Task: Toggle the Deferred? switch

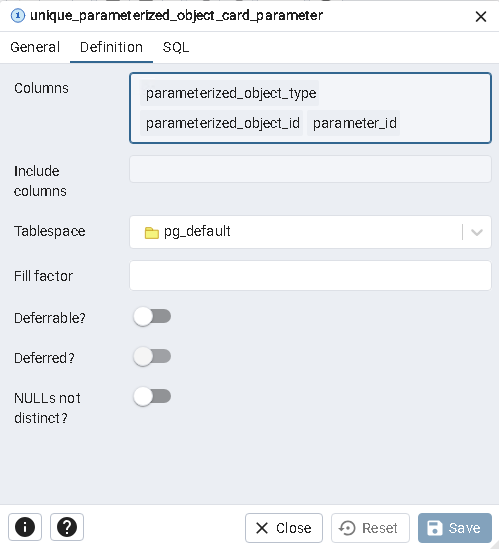Action: 152,356
